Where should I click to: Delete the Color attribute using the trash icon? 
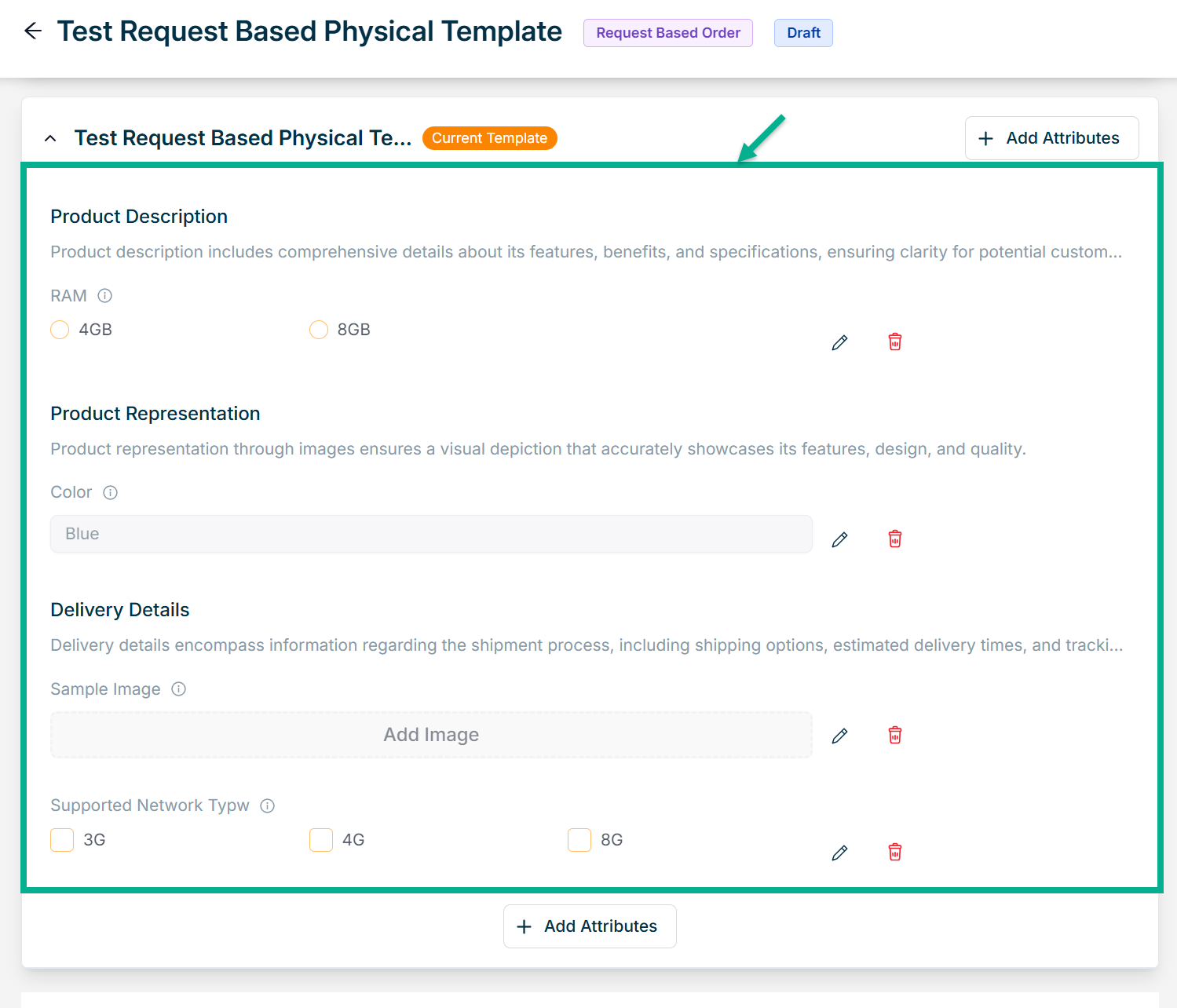(894, 539)
